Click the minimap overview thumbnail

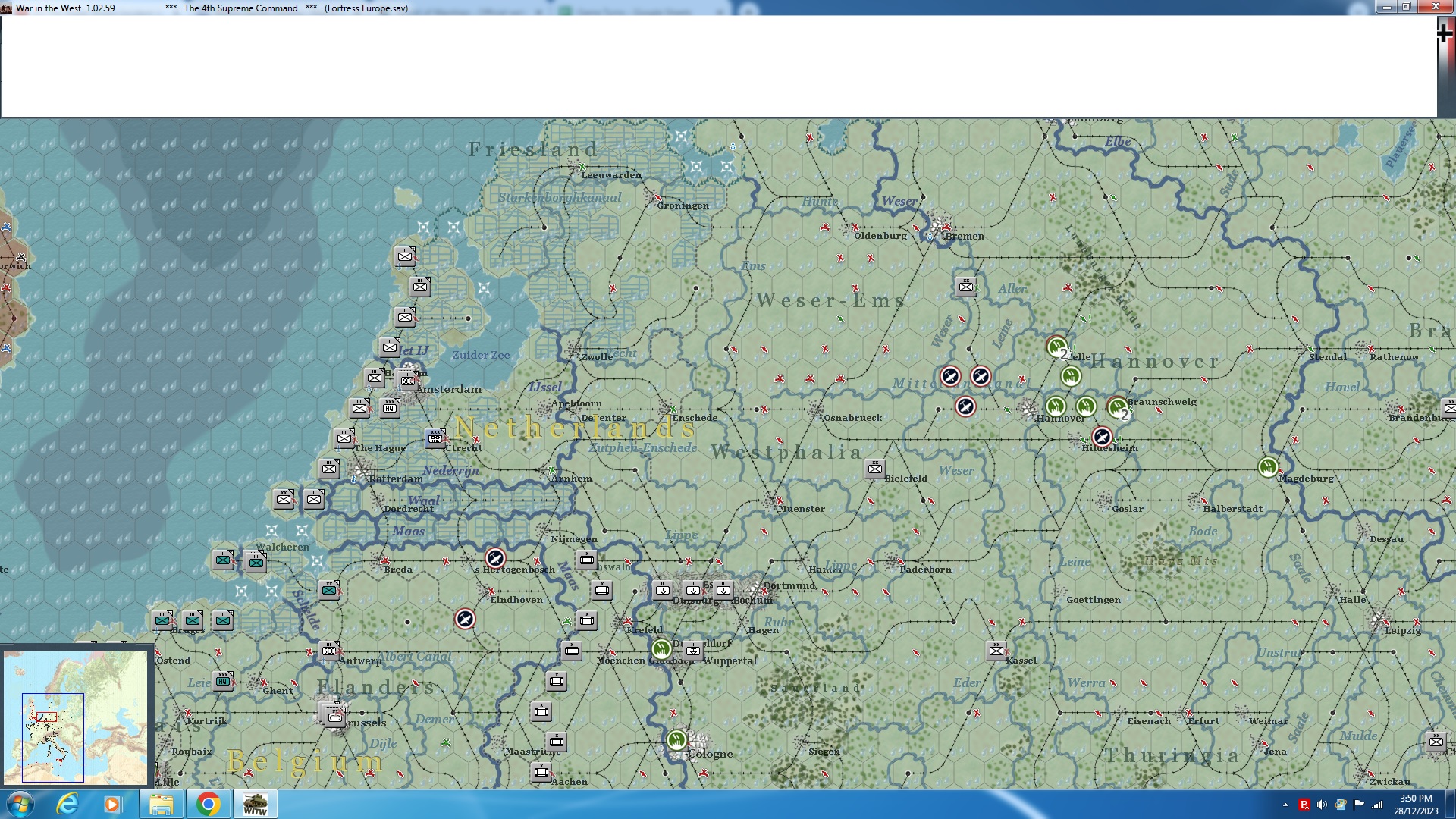76,717
